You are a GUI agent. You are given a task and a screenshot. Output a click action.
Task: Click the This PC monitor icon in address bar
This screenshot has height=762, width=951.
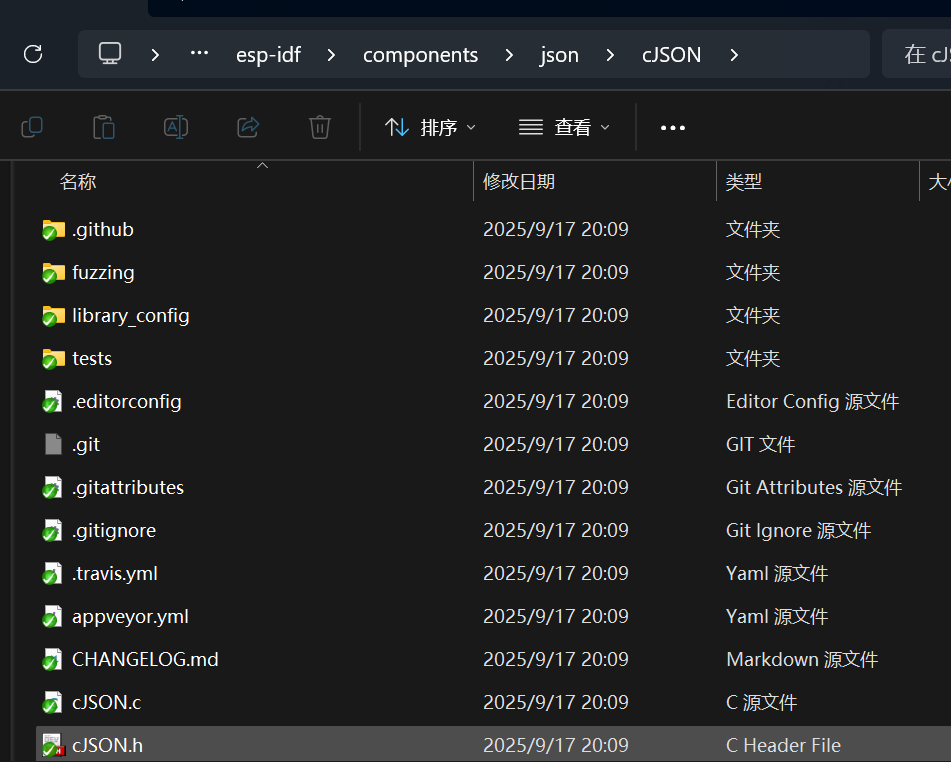click(110, 53)
